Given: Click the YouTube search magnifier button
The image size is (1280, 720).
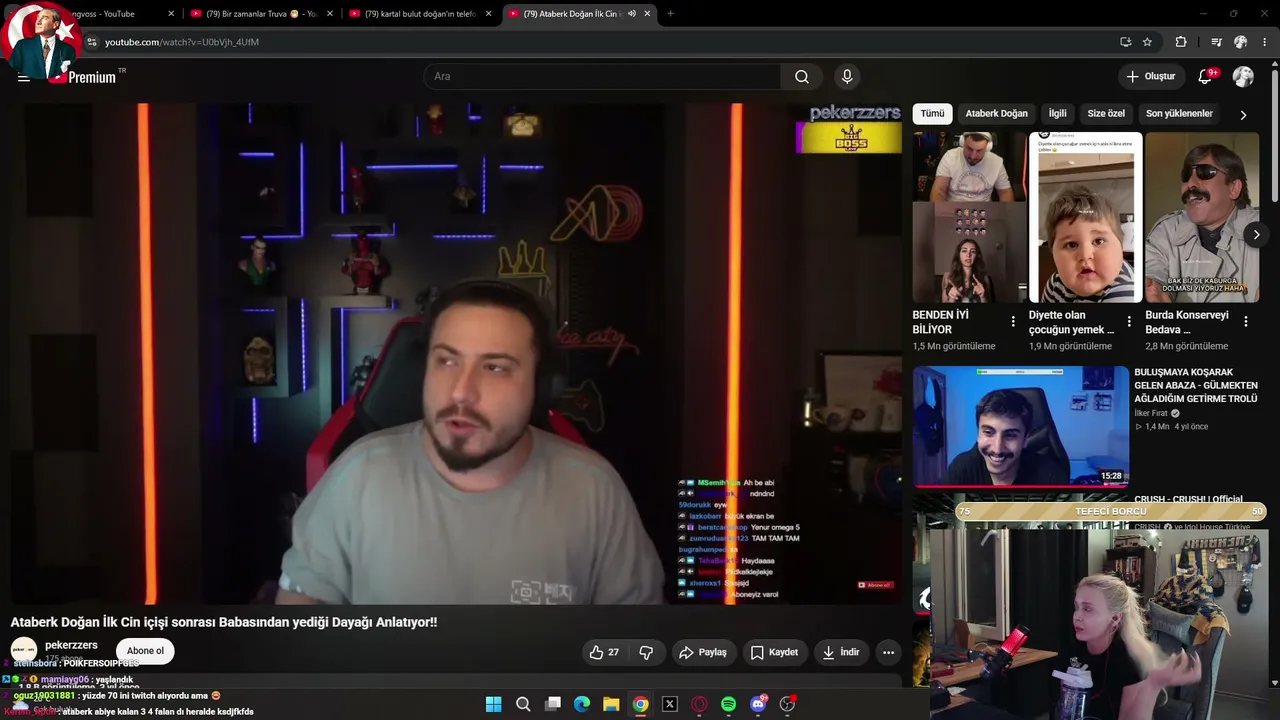Looking at the screenshot, I should [802, 77].
